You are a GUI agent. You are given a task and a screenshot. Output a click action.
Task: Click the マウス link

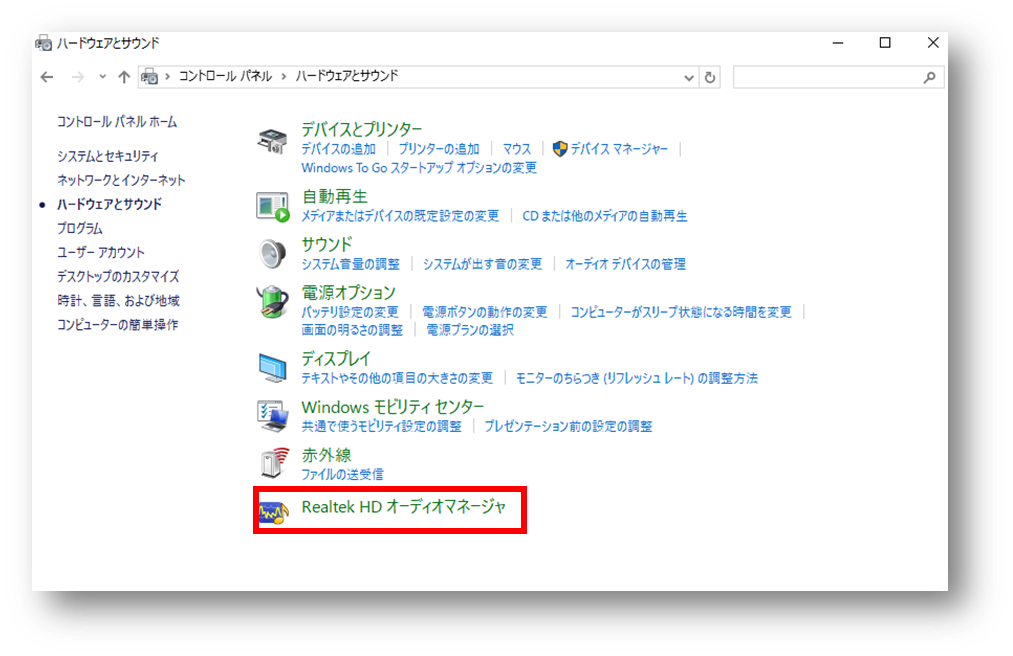[517, 149]
